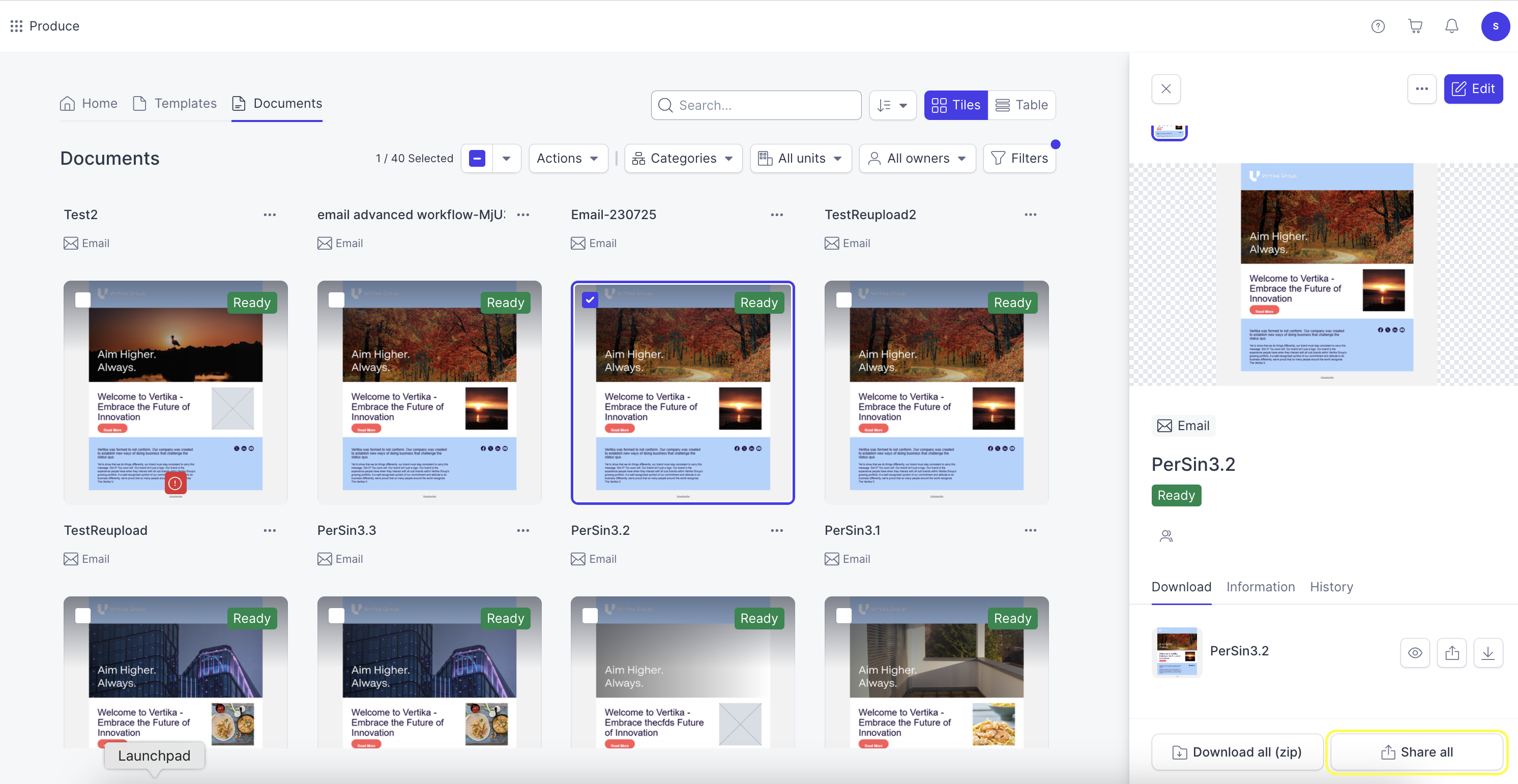1518x784 pixels.
Task: Go to the Templates tab
Action: [174, 104]
